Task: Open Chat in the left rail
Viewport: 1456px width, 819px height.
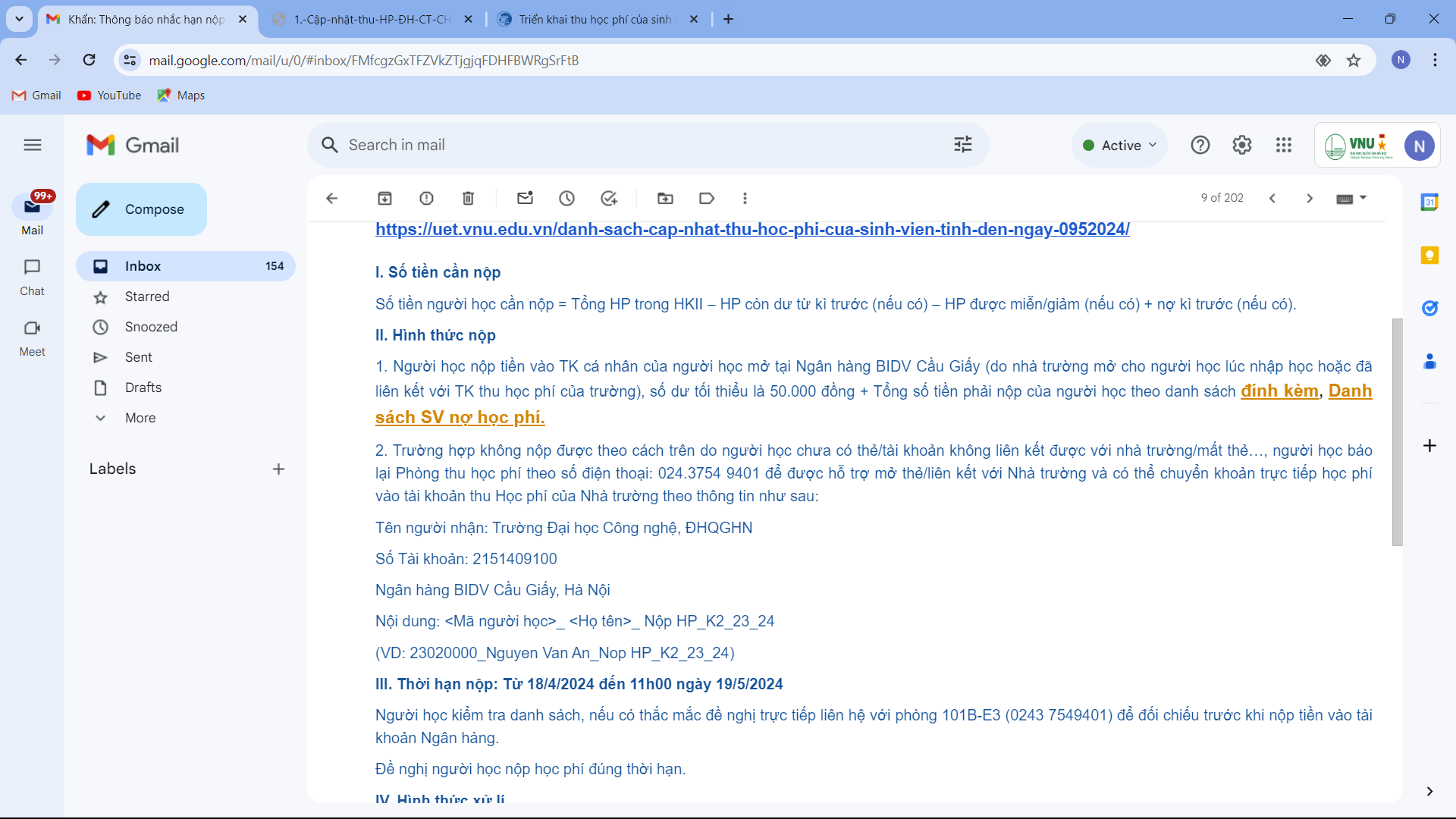Action: [32, 277]
